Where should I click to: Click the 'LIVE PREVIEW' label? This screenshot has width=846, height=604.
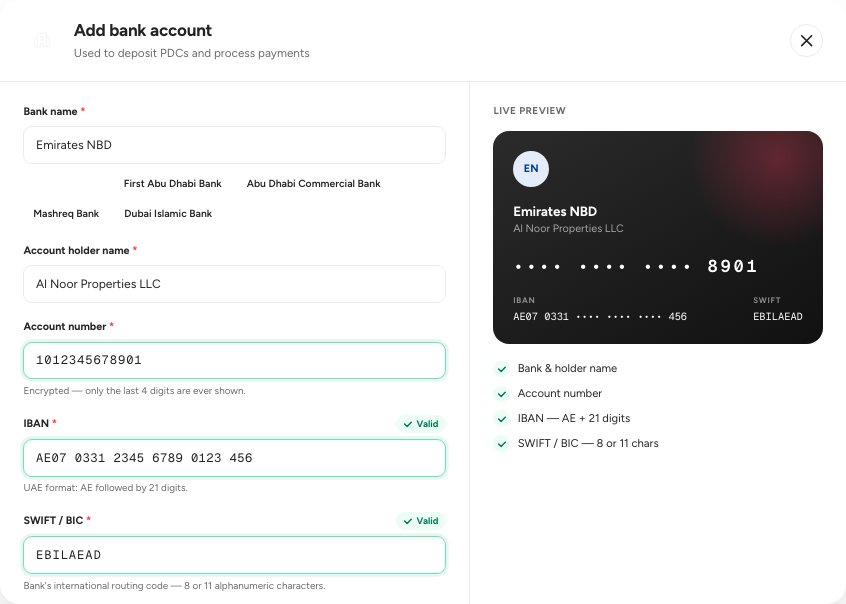(529, 111)
